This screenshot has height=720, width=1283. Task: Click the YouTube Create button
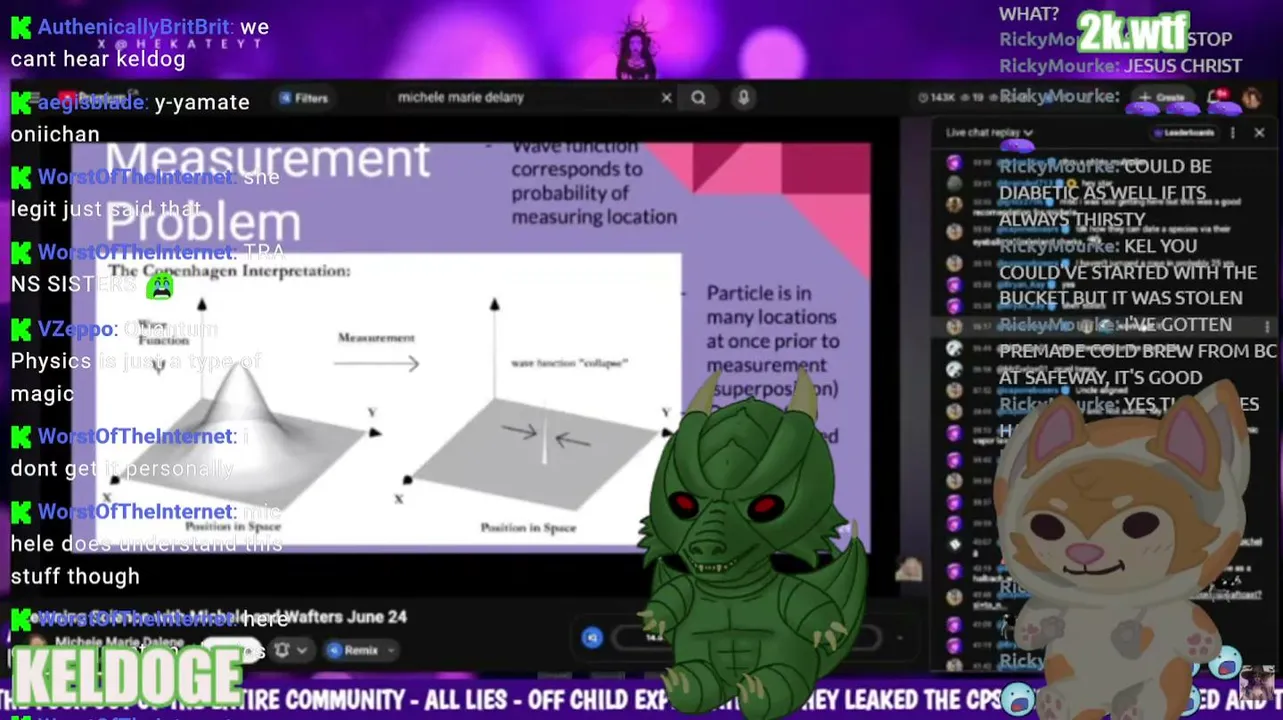1161,97
